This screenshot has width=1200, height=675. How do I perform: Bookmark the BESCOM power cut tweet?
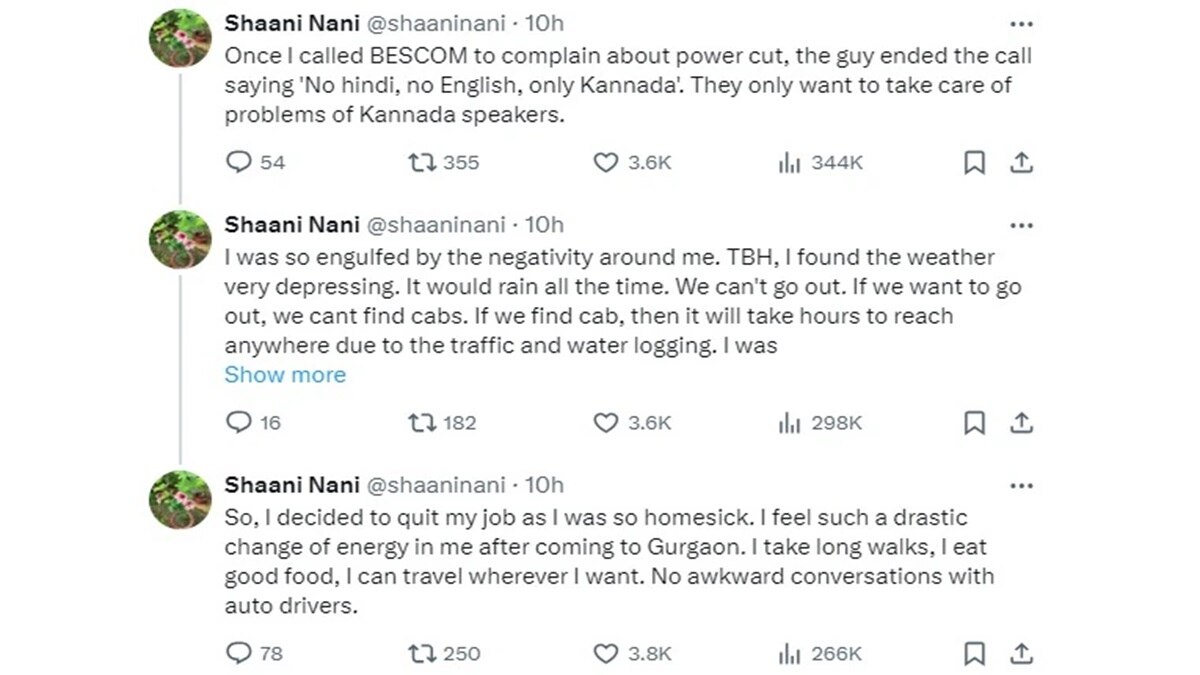(974, 162)
